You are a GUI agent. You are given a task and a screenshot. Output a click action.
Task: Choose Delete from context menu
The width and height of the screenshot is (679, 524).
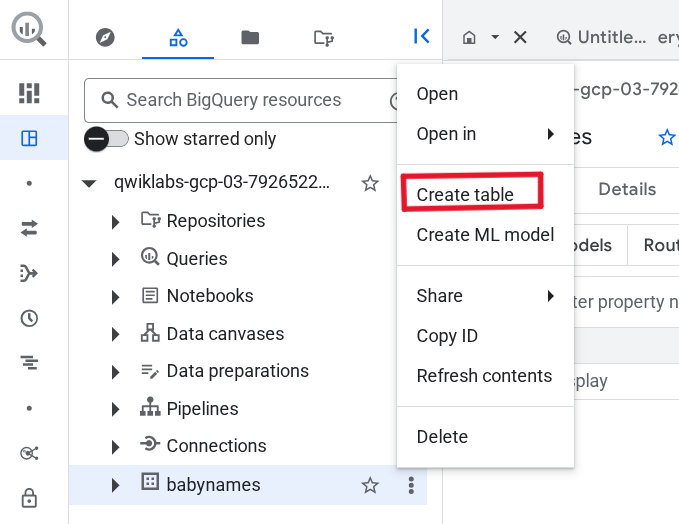[485, 437]
